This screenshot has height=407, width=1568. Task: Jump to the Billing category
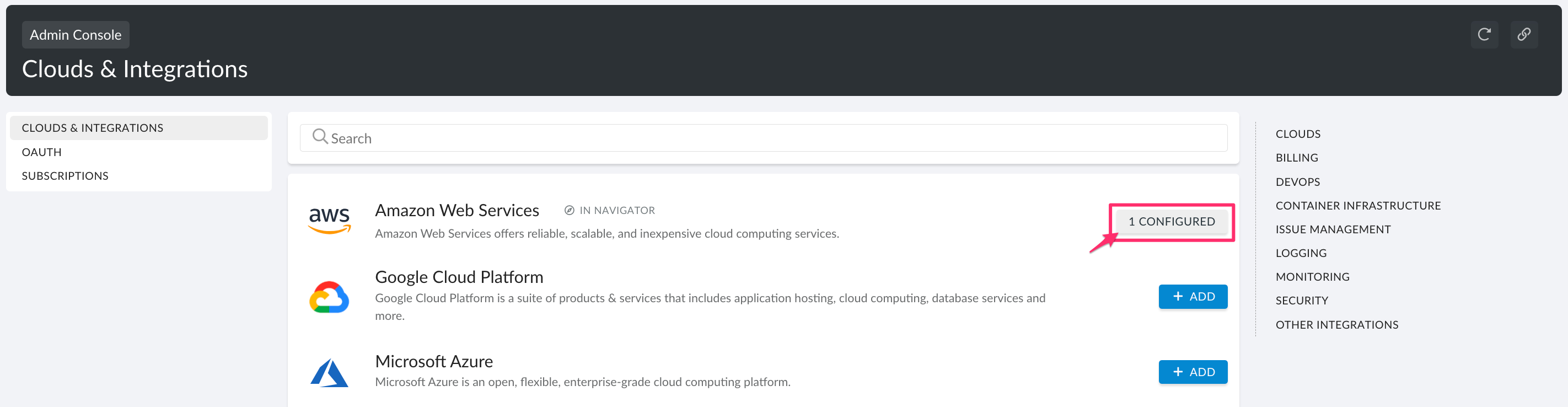[x=1297, y=158]
